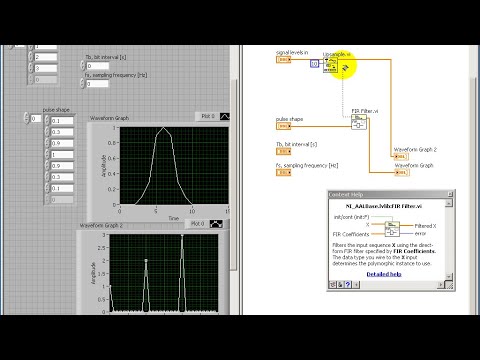480x360 pixels.
Task: Click the 'Upsample.vi' label on diagram
Action: click(337, 54)
